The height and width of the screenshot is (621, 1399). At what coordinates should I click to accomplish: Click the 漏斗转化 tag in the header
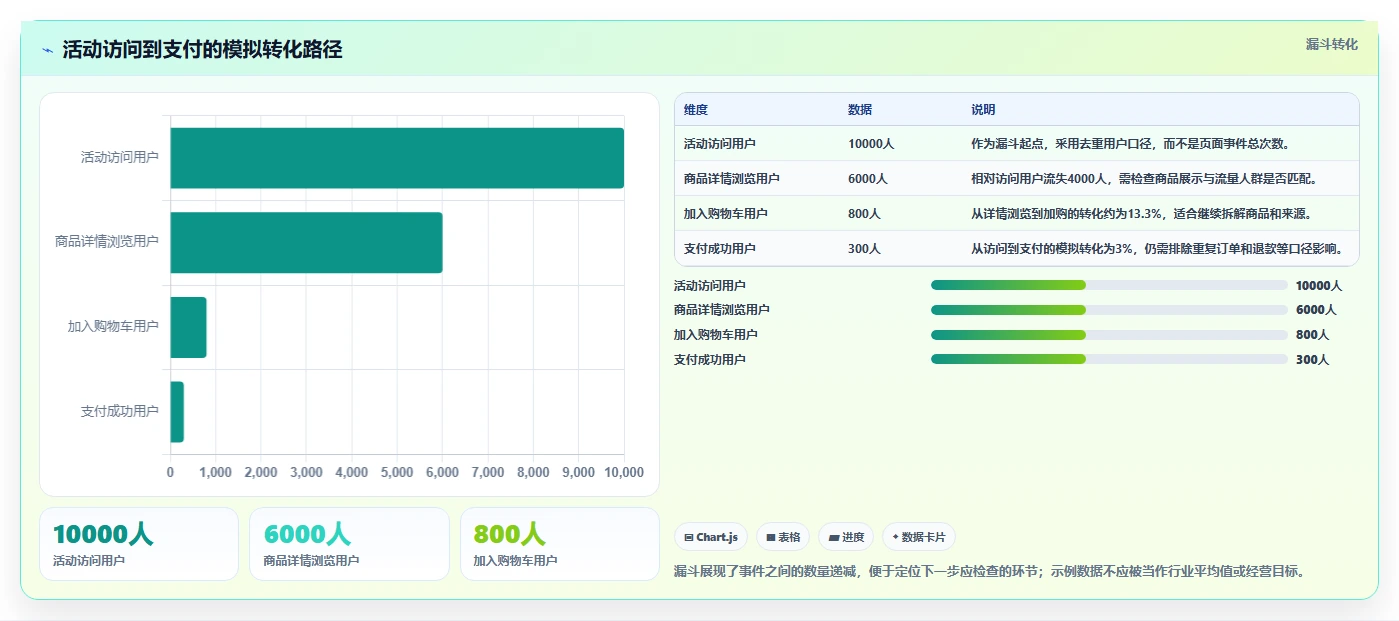click(1331, 44)
